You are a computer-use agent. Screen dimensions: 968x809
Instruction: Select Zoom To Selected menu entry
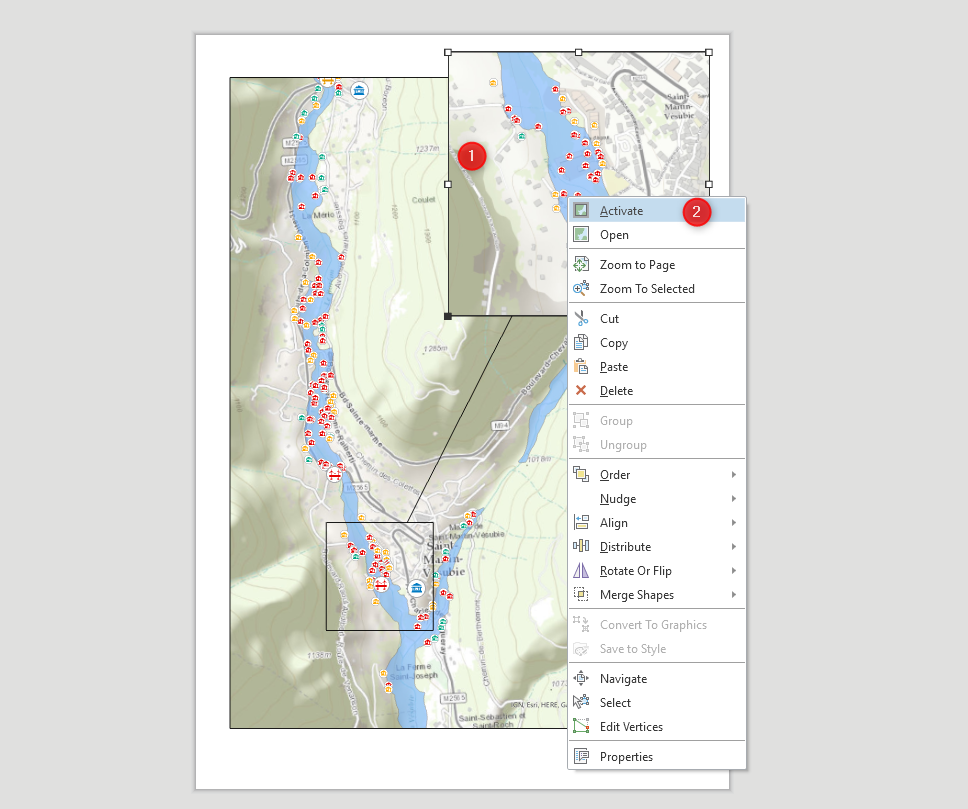[x=657, y=288]
